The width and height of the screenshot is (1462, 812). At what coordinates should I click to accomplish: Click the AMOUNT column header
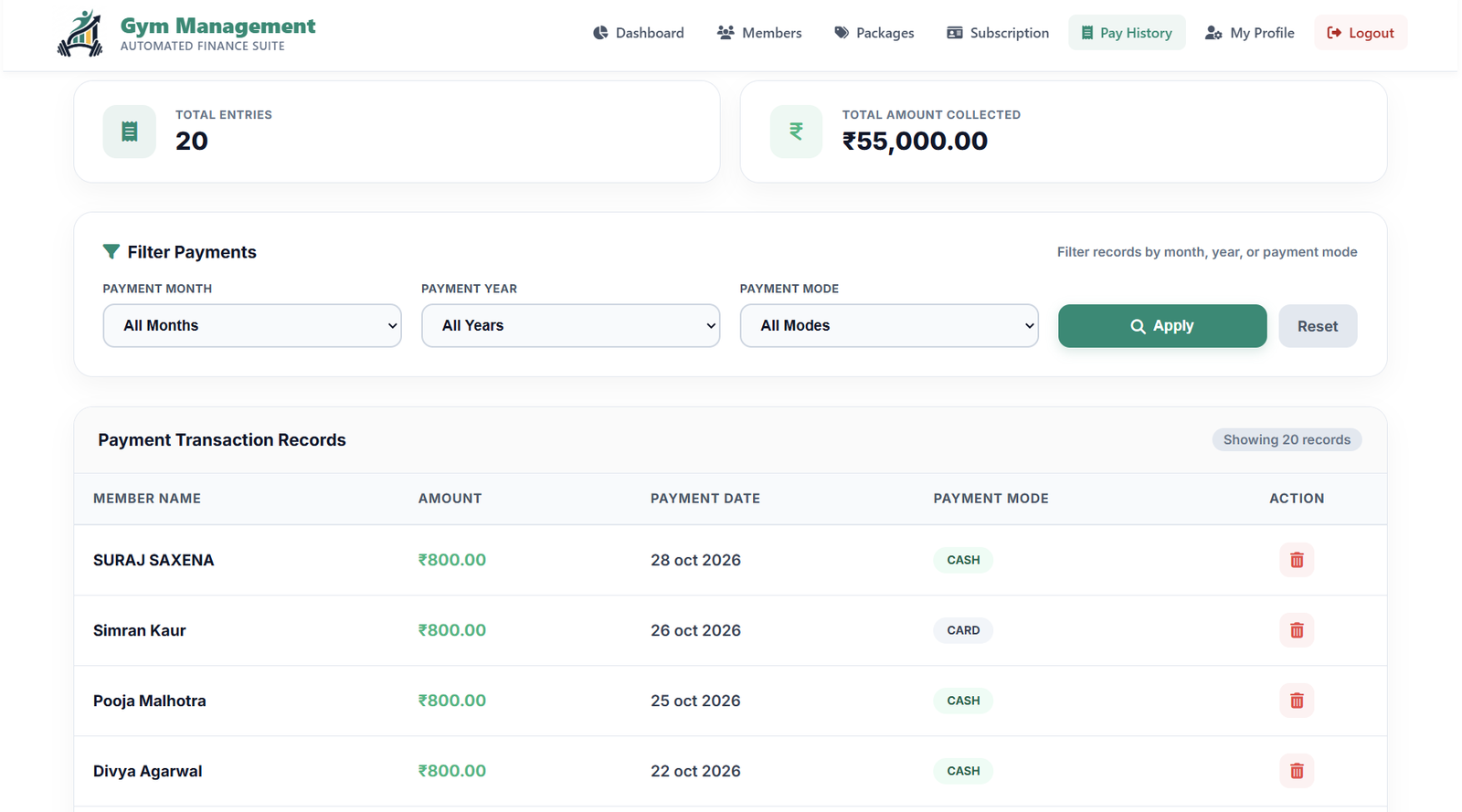450,499
